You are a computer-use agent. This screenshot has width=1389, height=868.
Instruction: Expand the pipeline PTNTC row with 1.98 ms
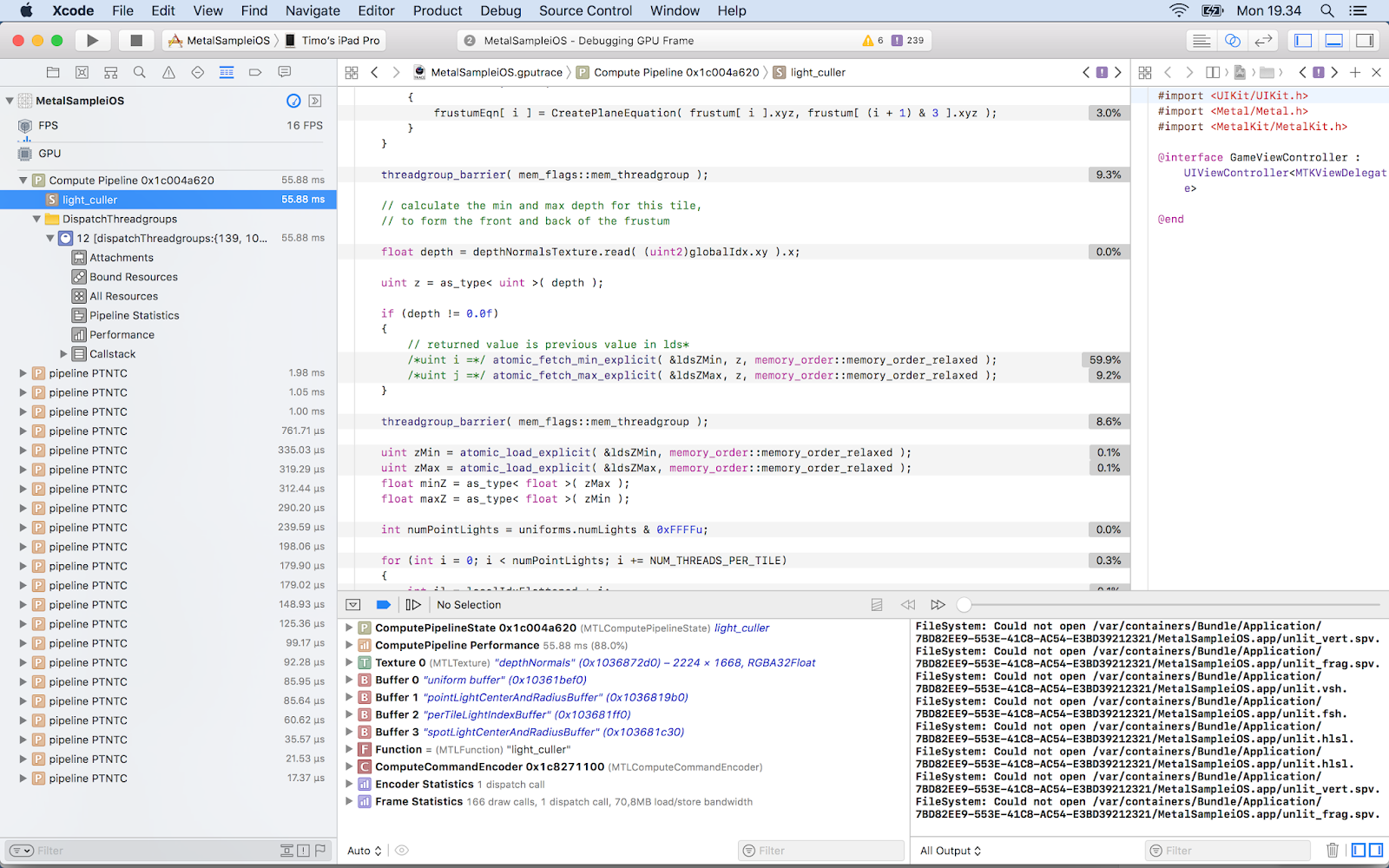pos(23,373)
